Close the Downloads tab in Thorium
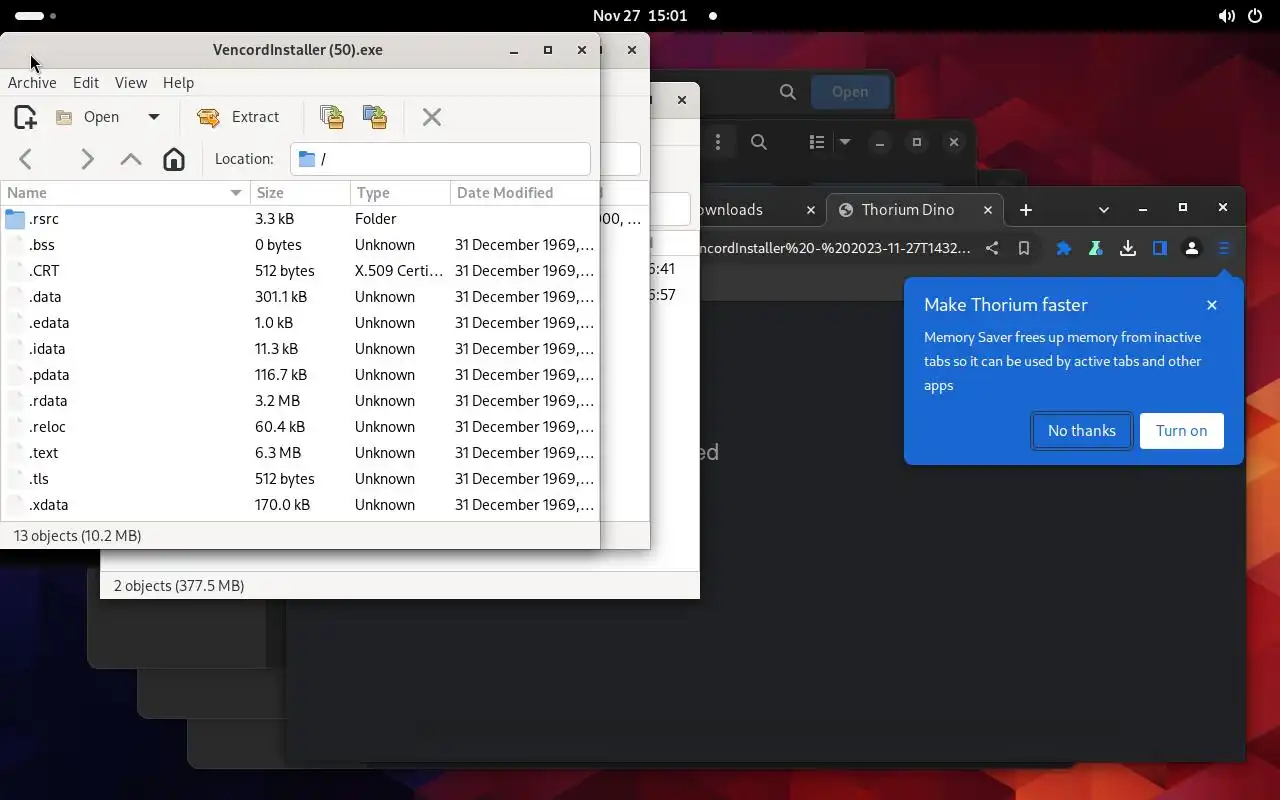 point(811,210)
